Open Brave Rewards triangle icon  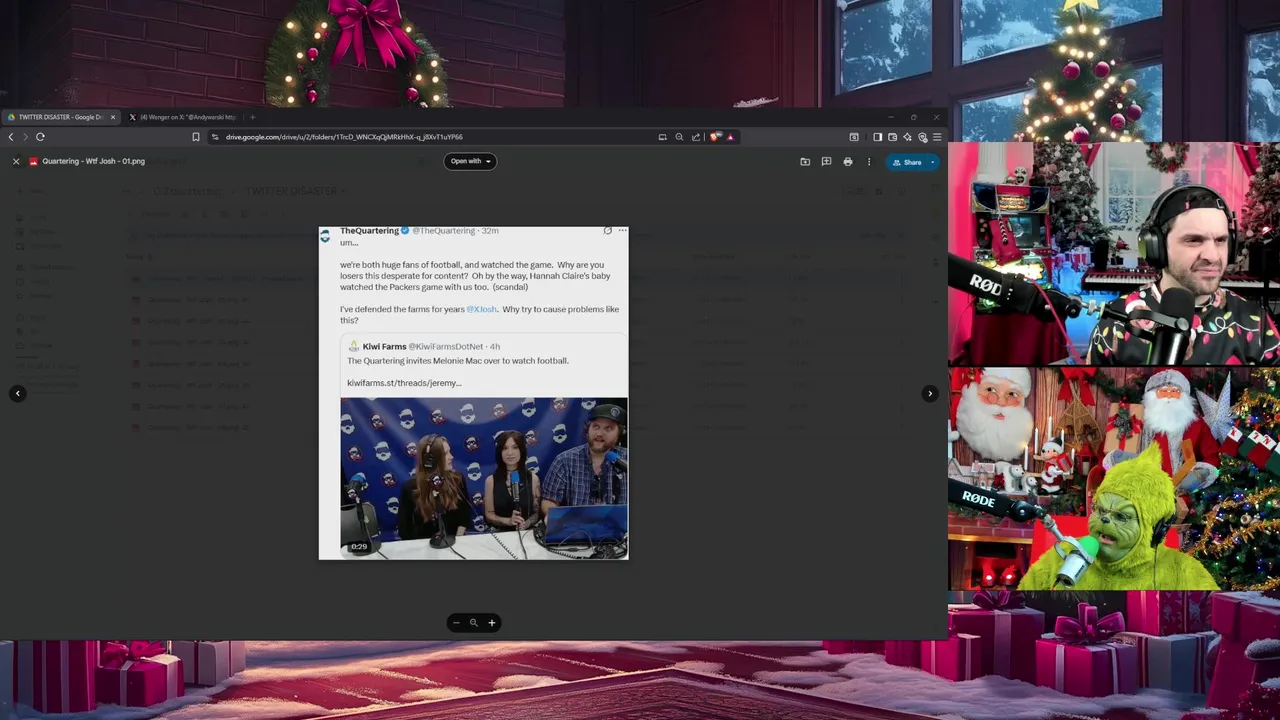[x=730, y=137]
